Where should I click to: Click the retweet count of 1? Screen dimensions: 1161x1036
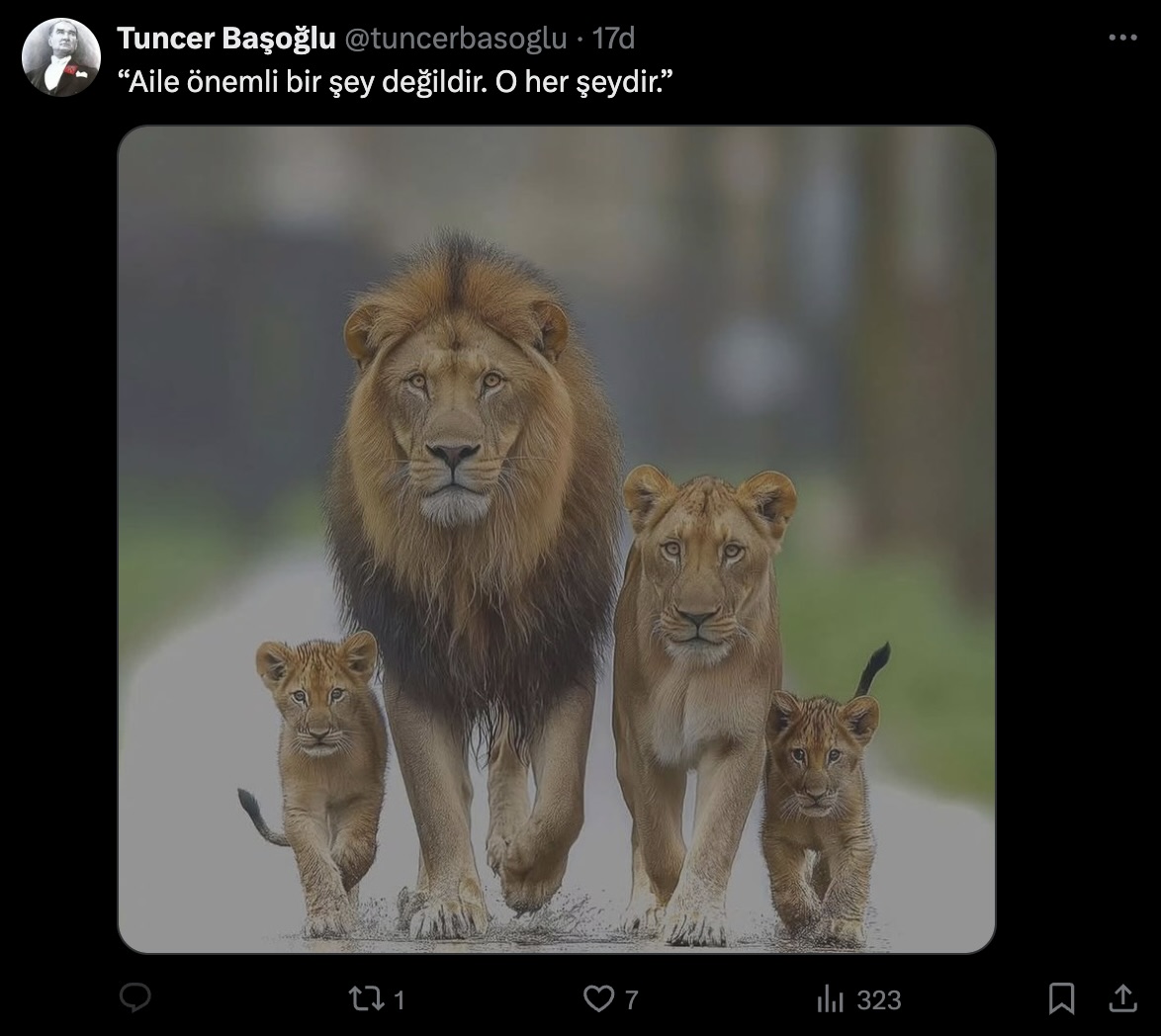tap(400, 1000)
